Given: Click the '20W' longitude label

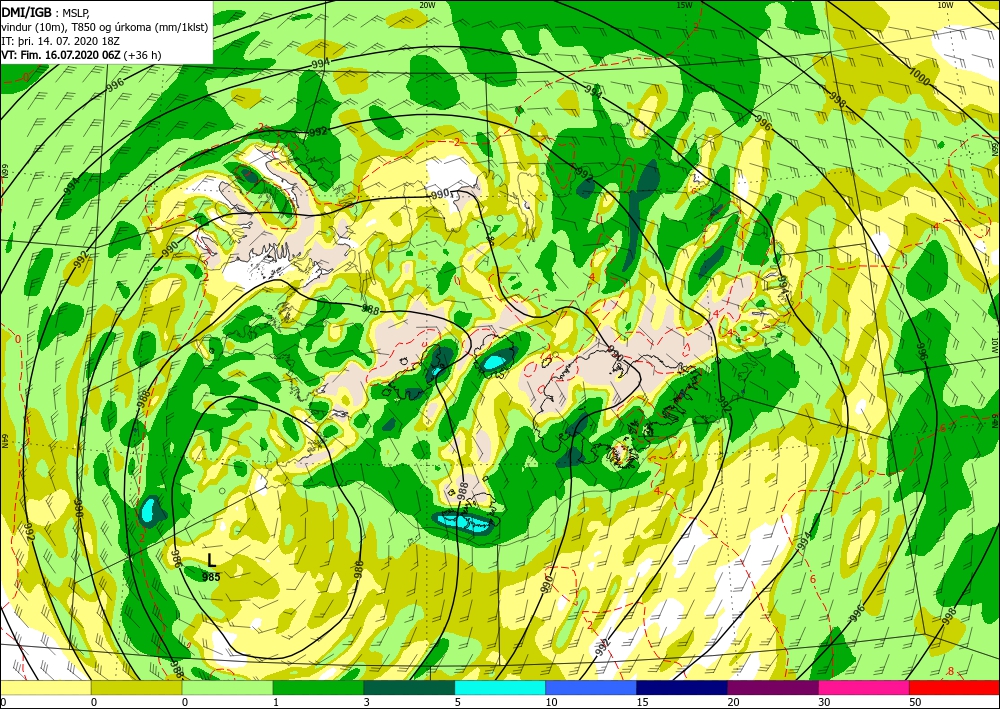Looking at the screenshot, I should tap(427, 5).
